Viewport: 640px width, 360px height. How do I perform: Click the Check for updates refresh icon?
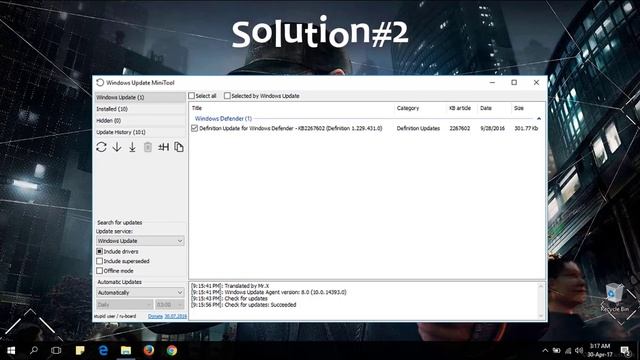(x=101, y=147)
